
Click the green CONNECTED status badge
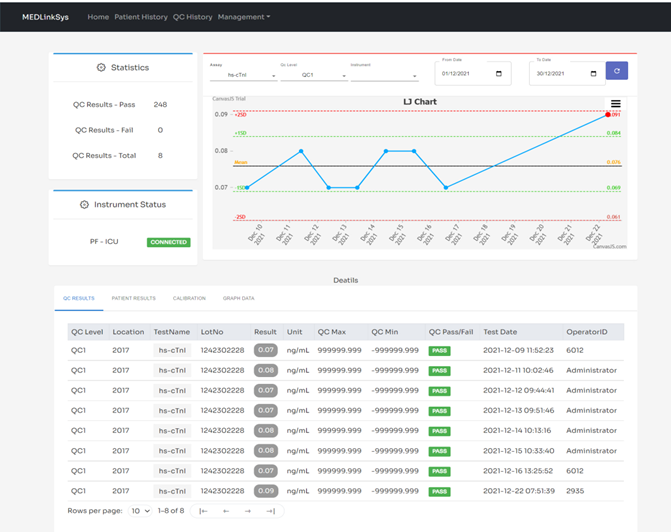click(x=168, y=242)
